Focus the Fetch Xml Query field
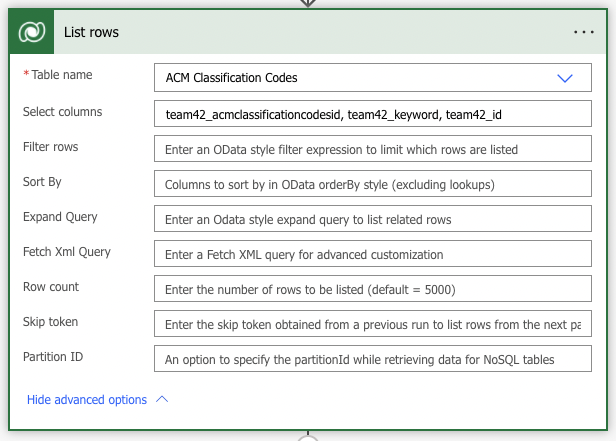The image size is (616, 441). (x=373, y=254)
